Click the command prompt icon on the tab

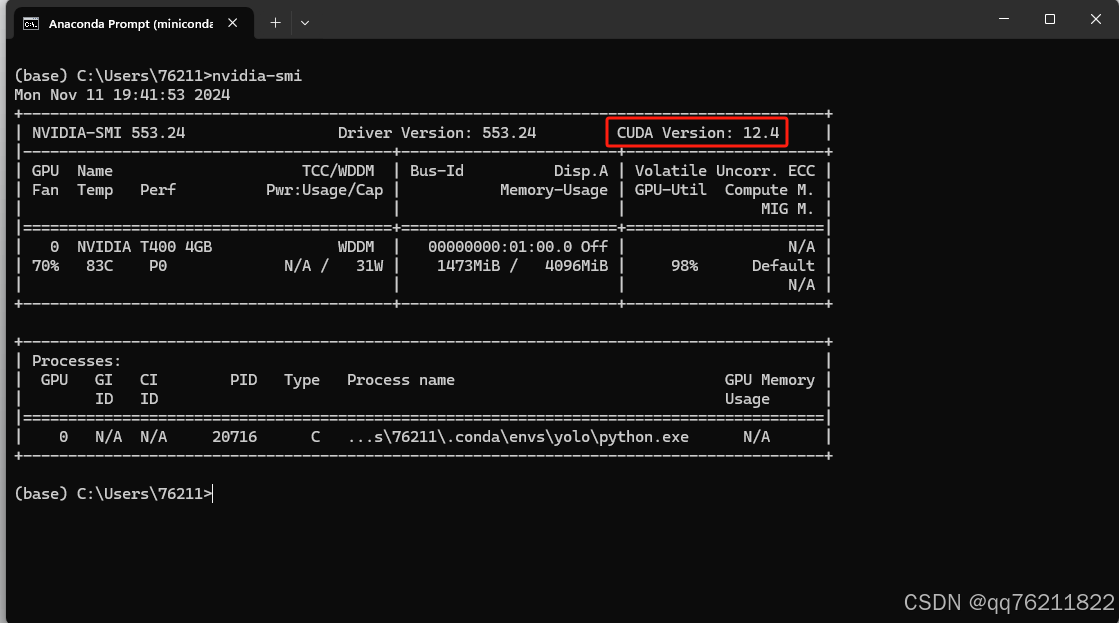coord(30,22)
